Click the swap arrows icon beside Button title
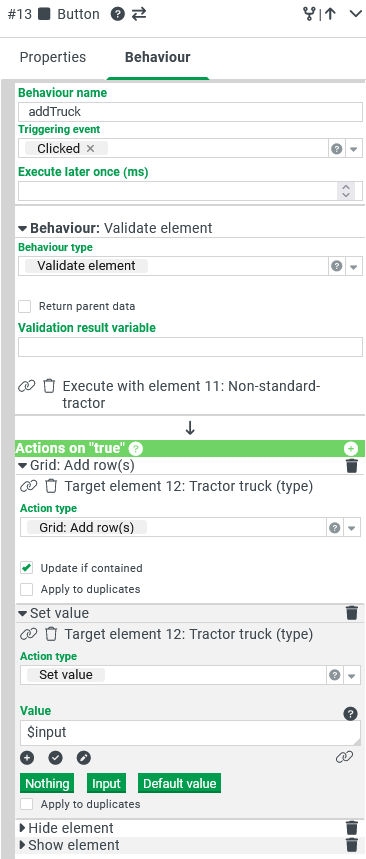The height and width of the screenshot is (859, 366). [x=139, y=14]
